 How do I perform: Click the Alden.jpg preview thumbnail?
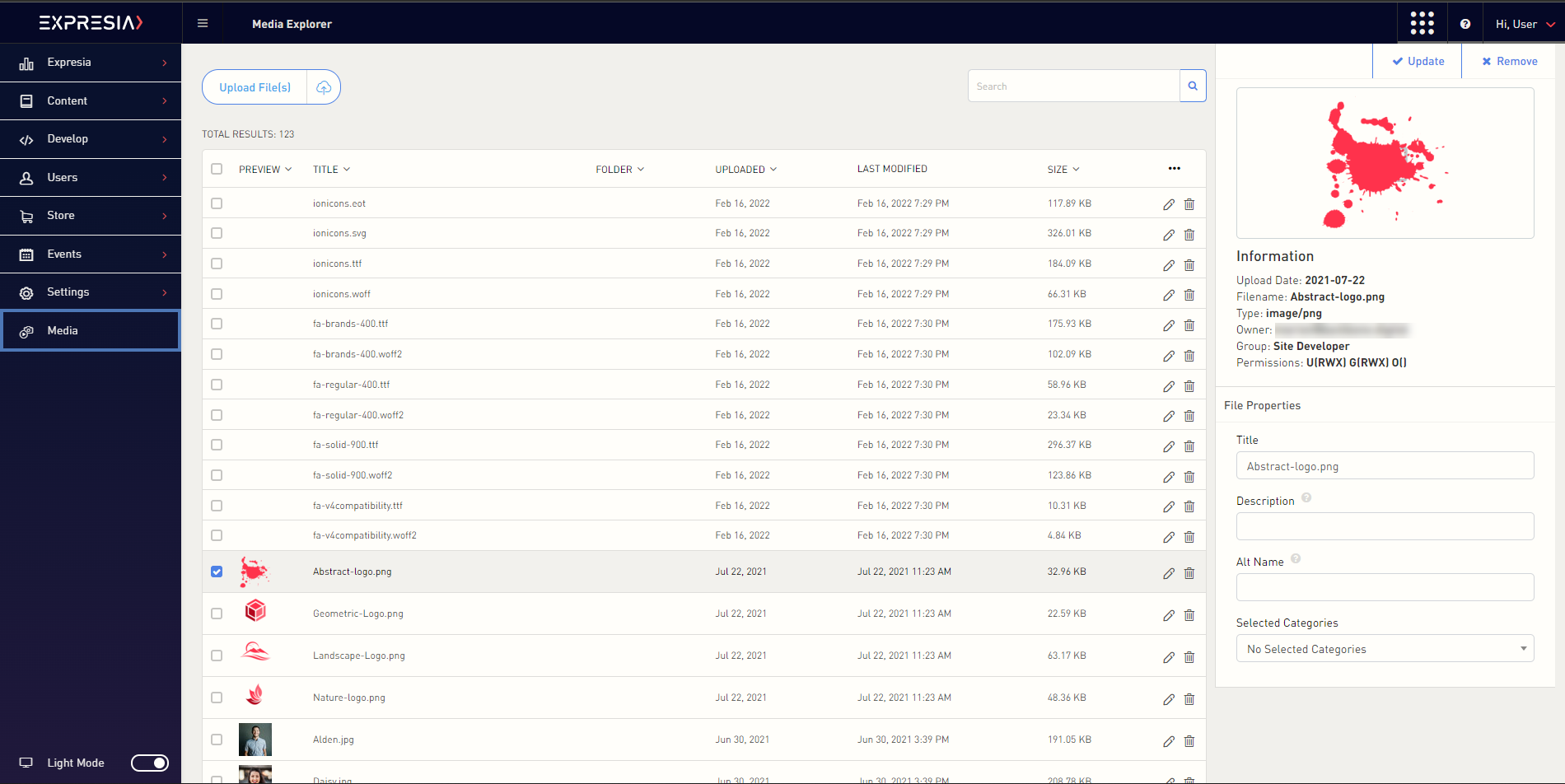pyautogui.click(x=255, y=740)
